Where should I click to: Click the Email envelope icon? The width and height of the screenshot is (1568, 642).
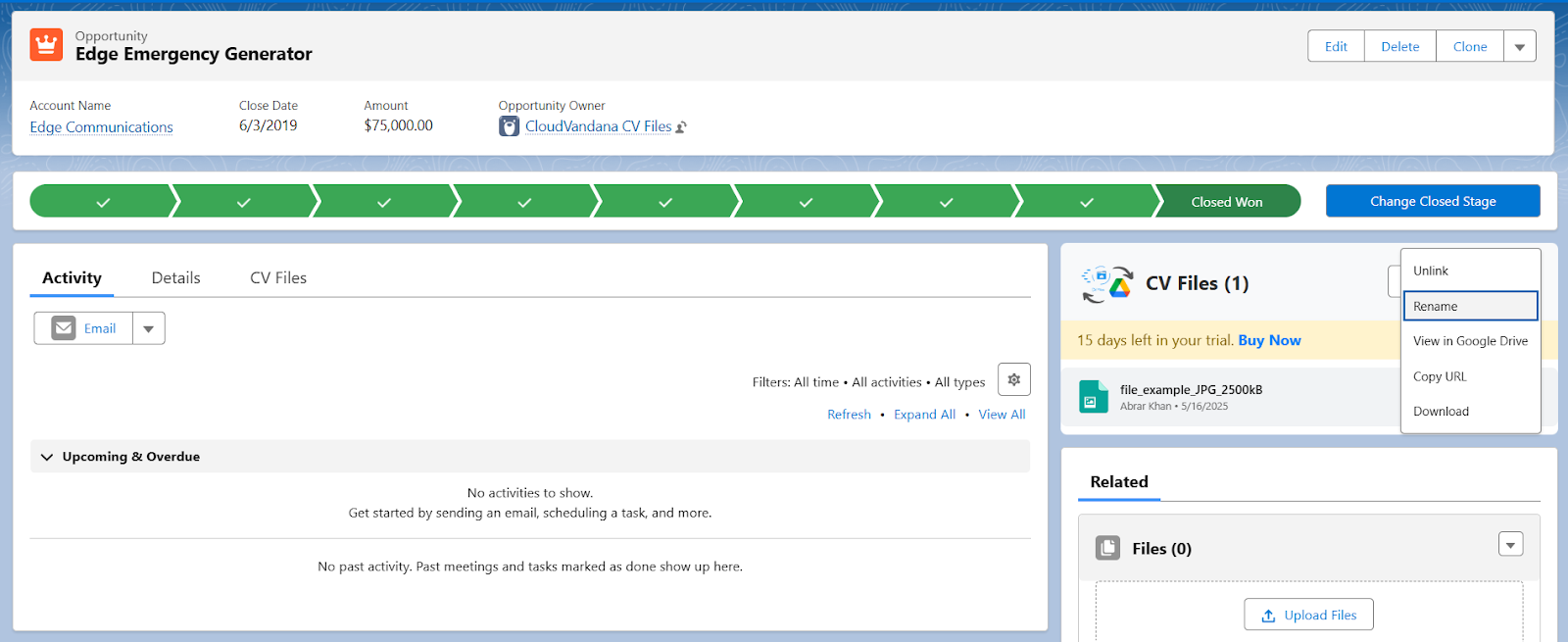64,328
